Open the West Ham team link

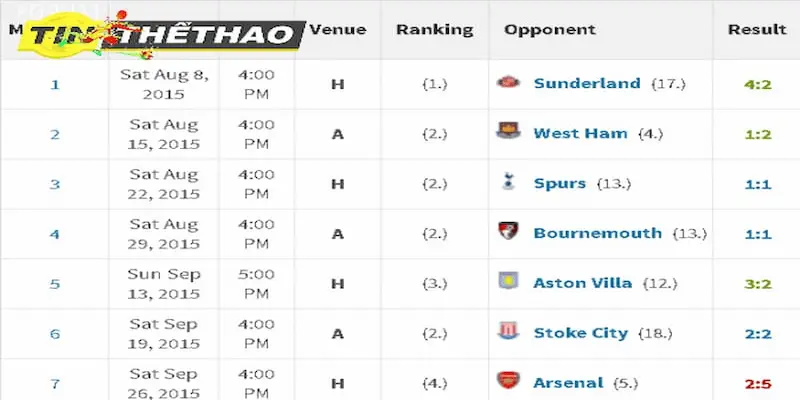(581, 133)
